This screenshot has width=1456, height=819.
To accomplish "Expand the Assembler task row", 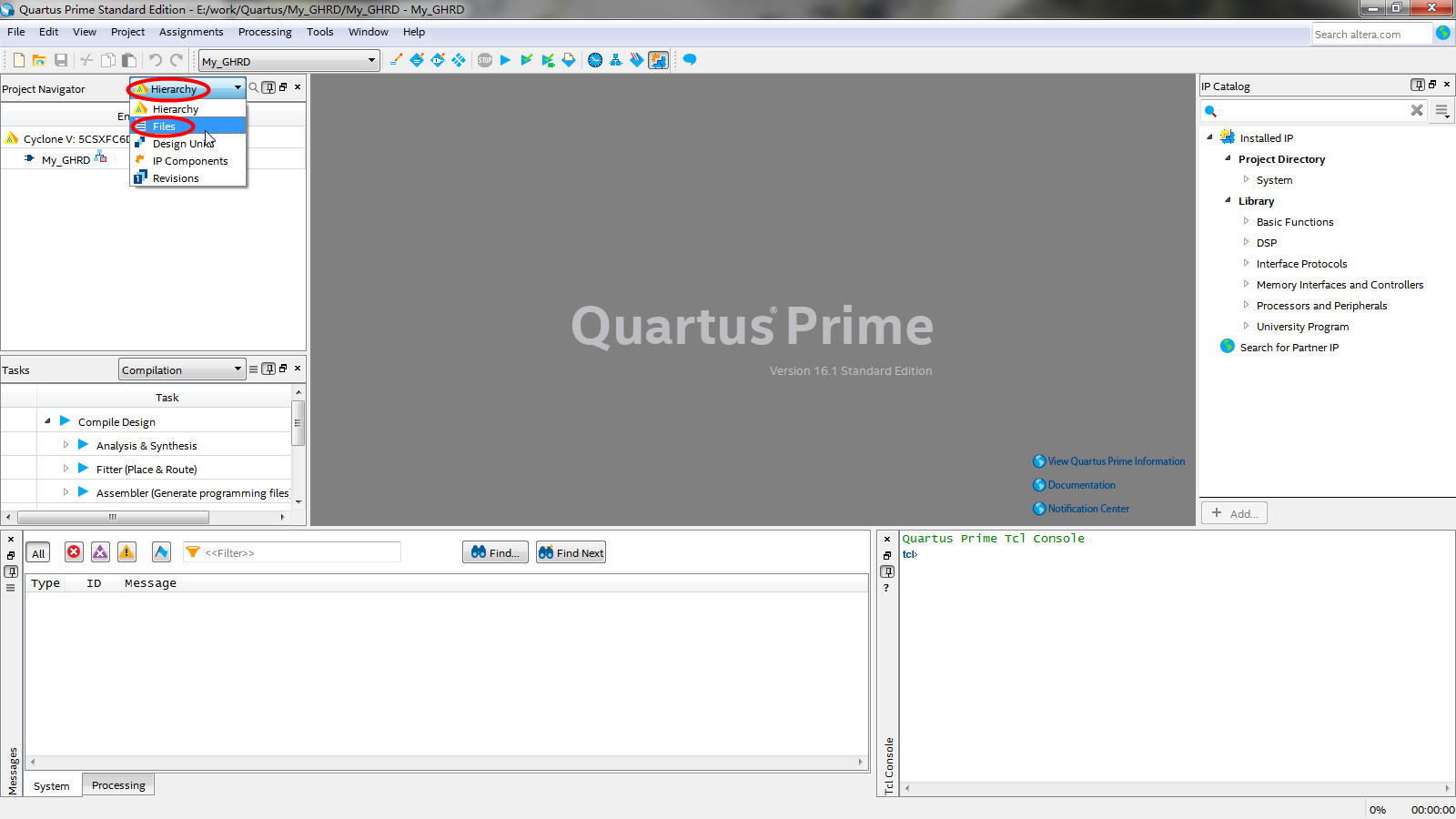I will 66,492.
